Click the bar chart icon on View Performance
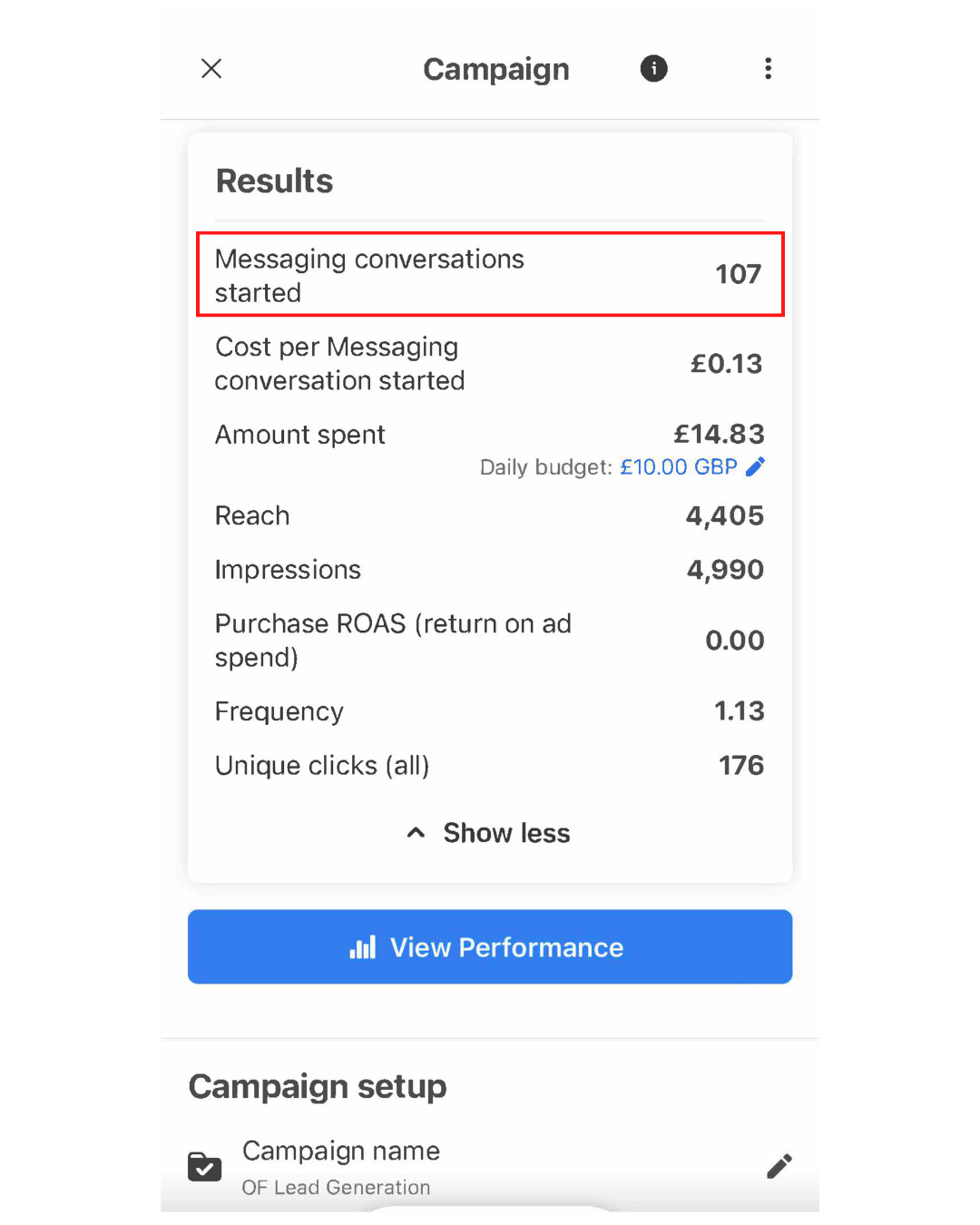The height and width of the screenshot is (1225, 980). point(363,947)
